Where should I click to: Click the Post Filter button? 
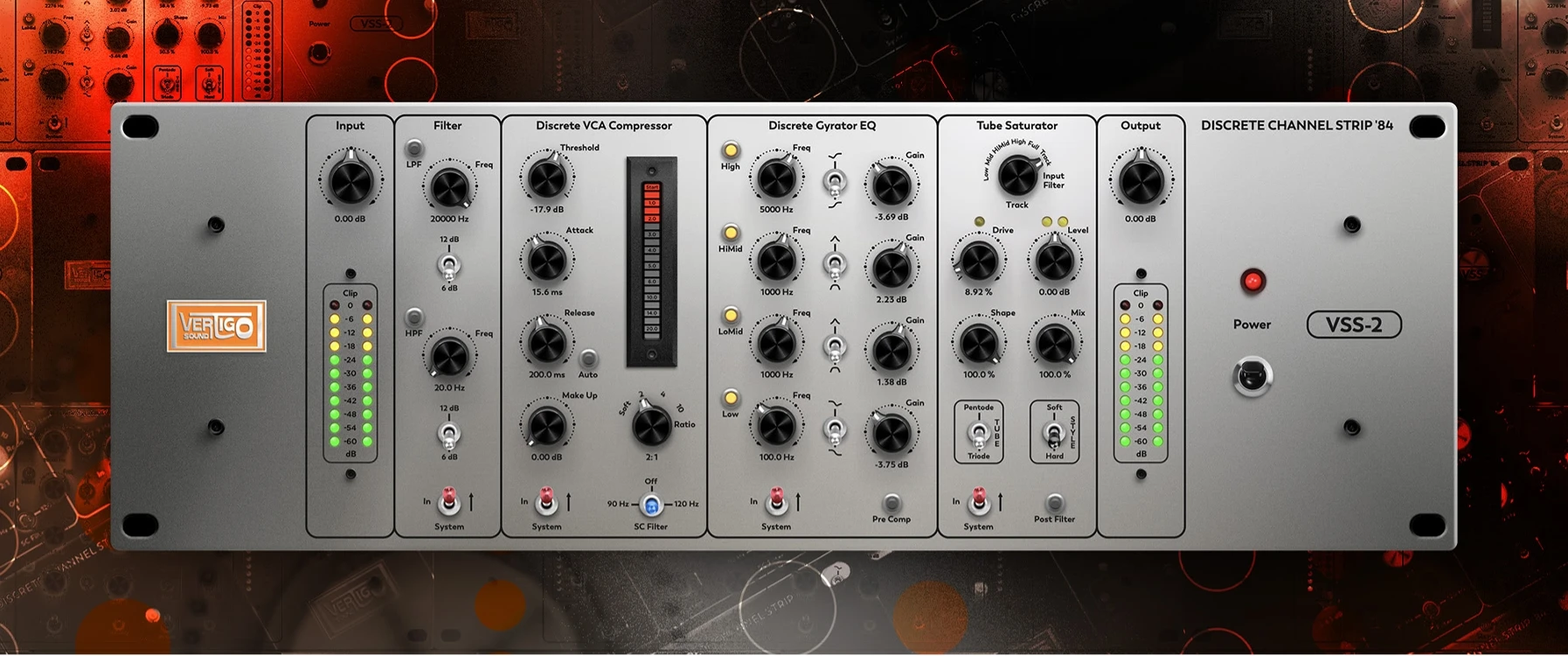pos(1055,503)
